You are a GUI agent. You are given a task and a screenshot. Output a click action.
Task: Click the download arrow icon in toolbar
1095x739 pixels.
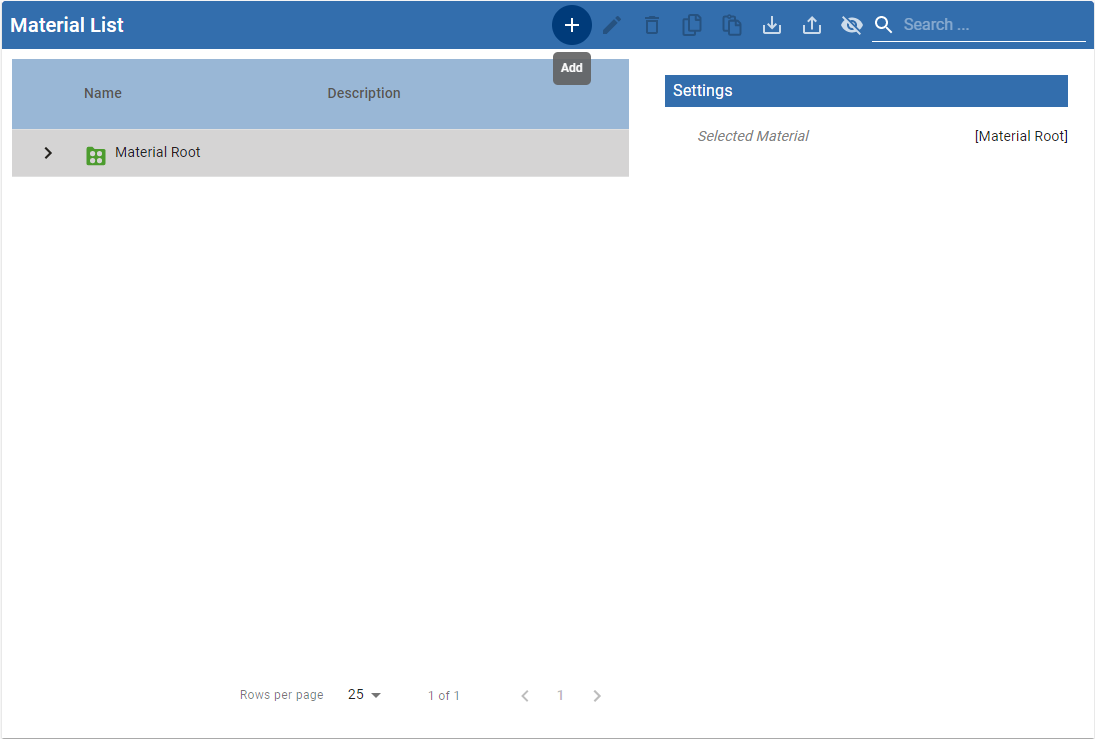point(772,25)
